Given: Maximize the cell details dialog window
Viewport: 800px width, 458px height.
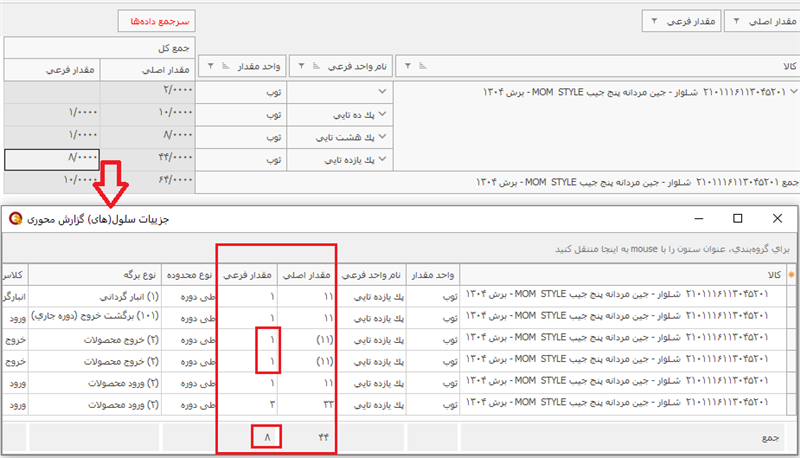Looking at the screenshot, I should pos(737,217).
